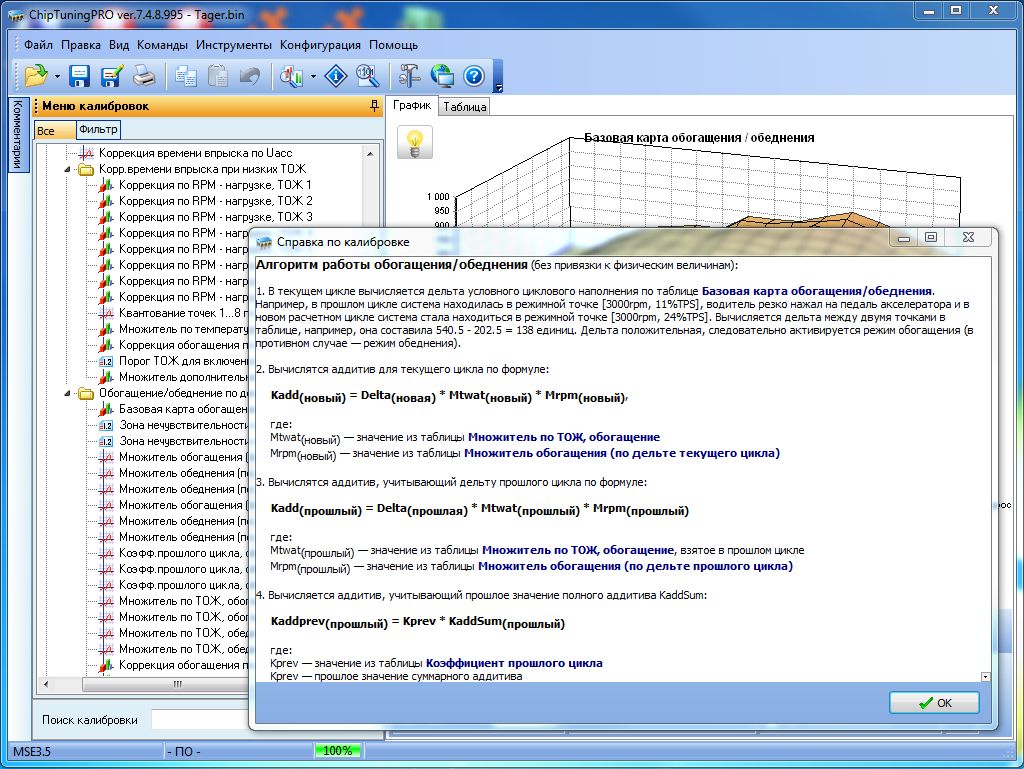Click the Поиск калибровки search field
Viewport: 1024px width, 769px height.
point(200,720)
